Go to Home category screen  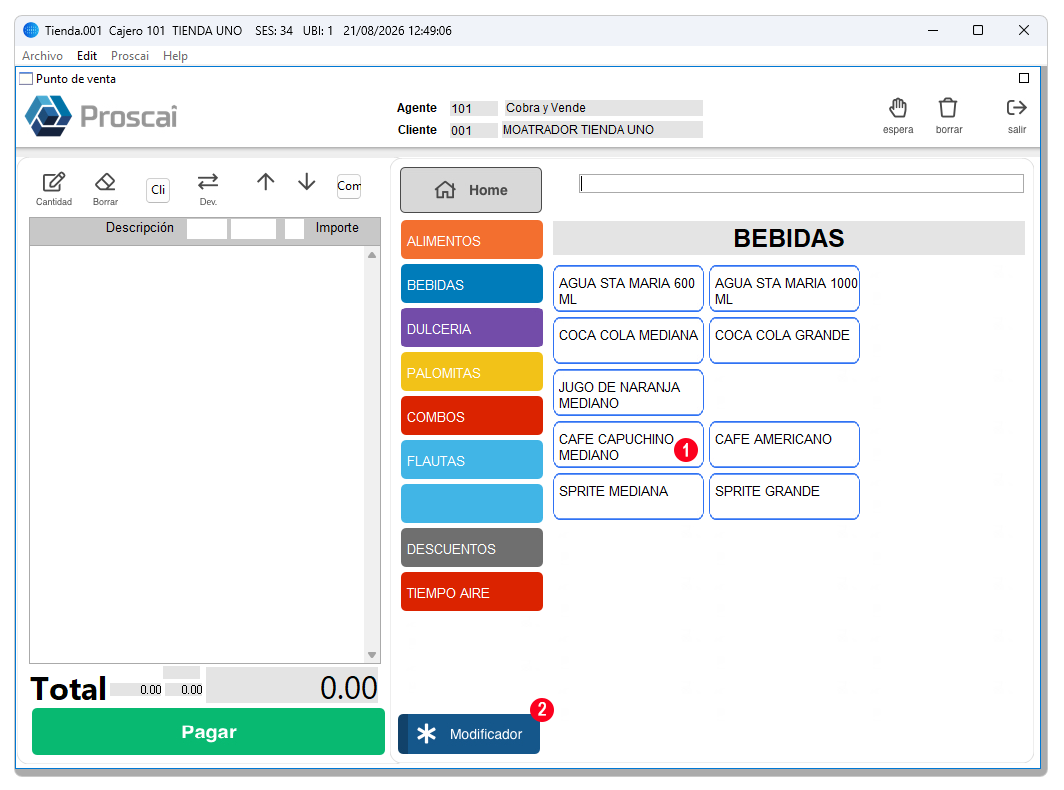471,190
